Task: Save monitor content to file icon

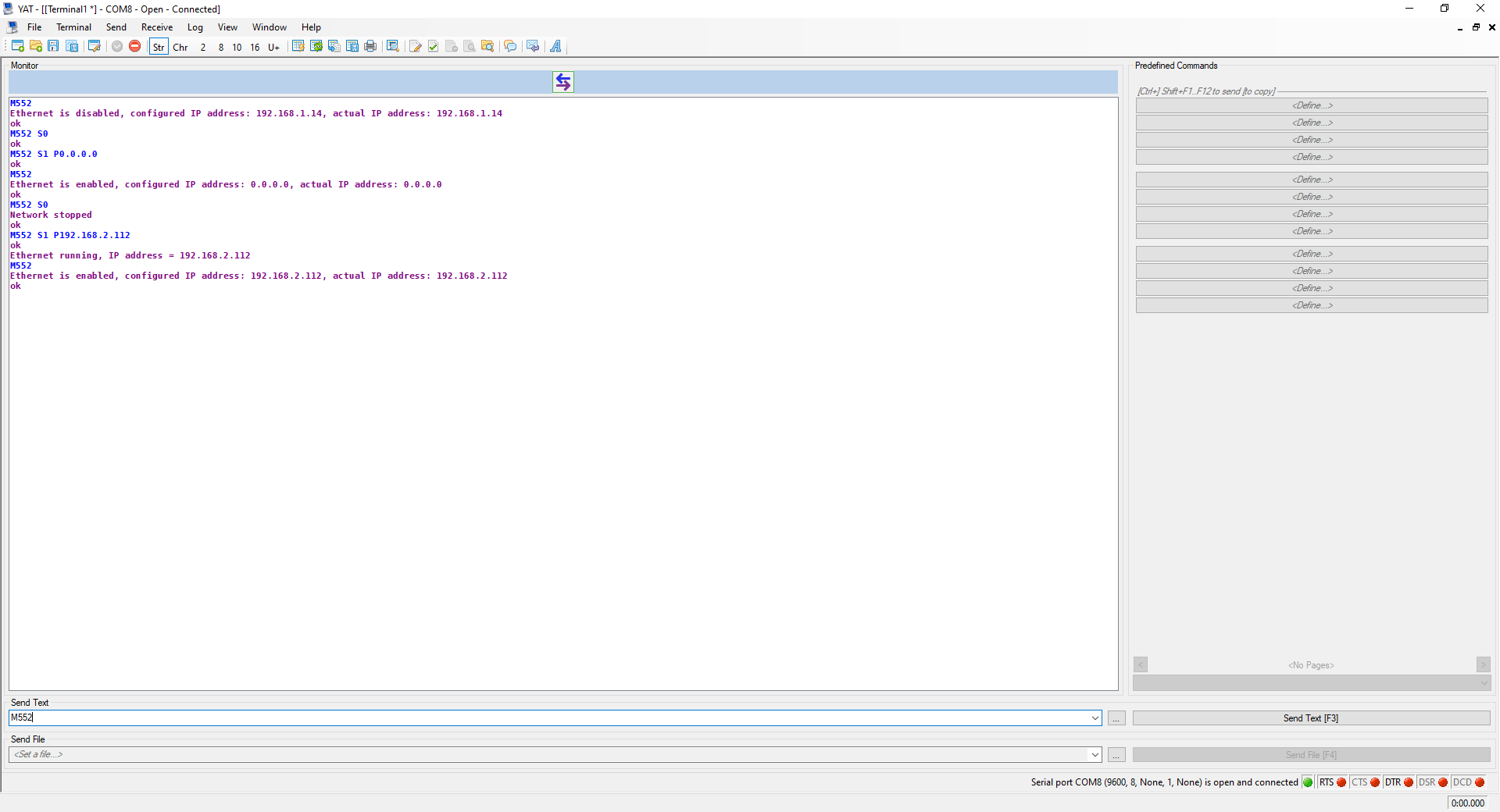Action: click(352, 46)
